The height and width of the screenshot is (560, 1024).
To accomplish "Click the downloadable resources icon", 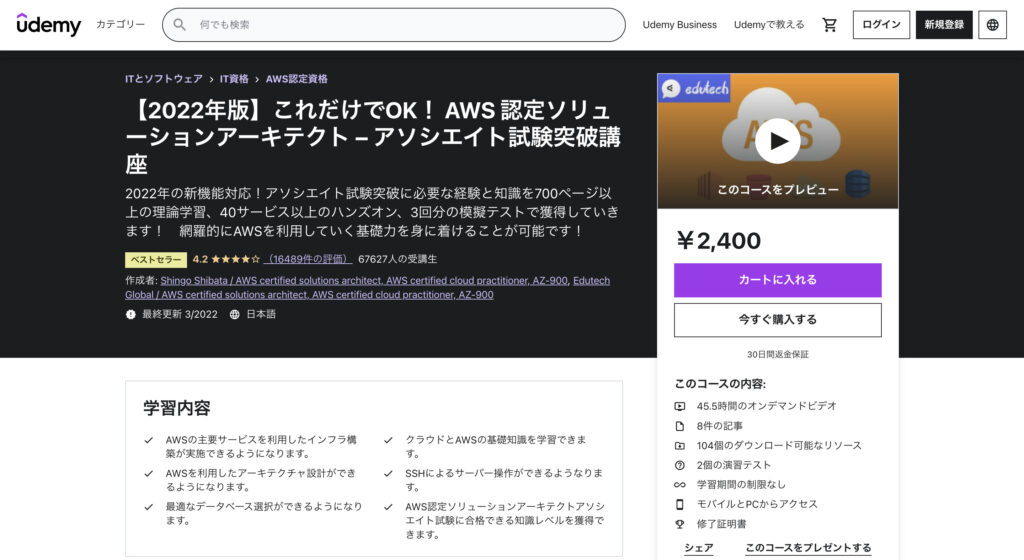I will coord(680,446).
